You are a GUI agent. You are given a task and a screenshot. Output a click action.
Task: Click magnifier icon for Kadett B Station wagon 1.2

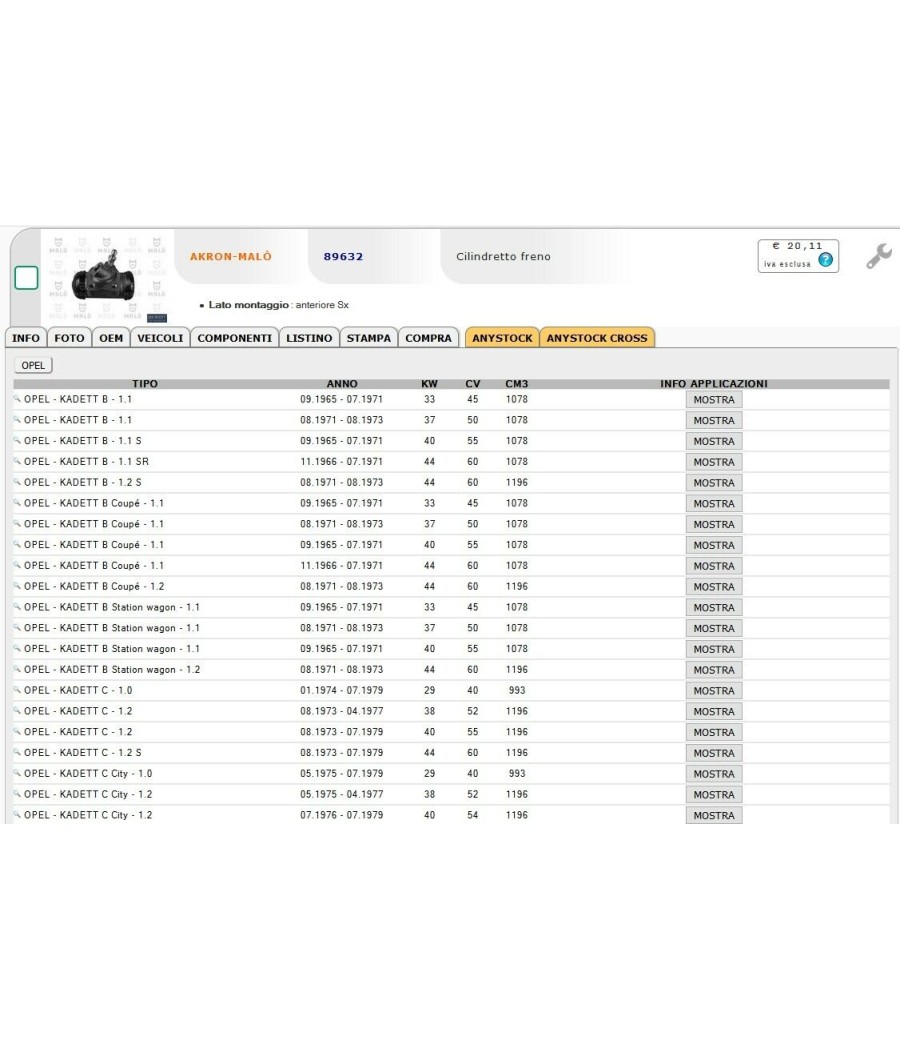[x=17, y=669]
